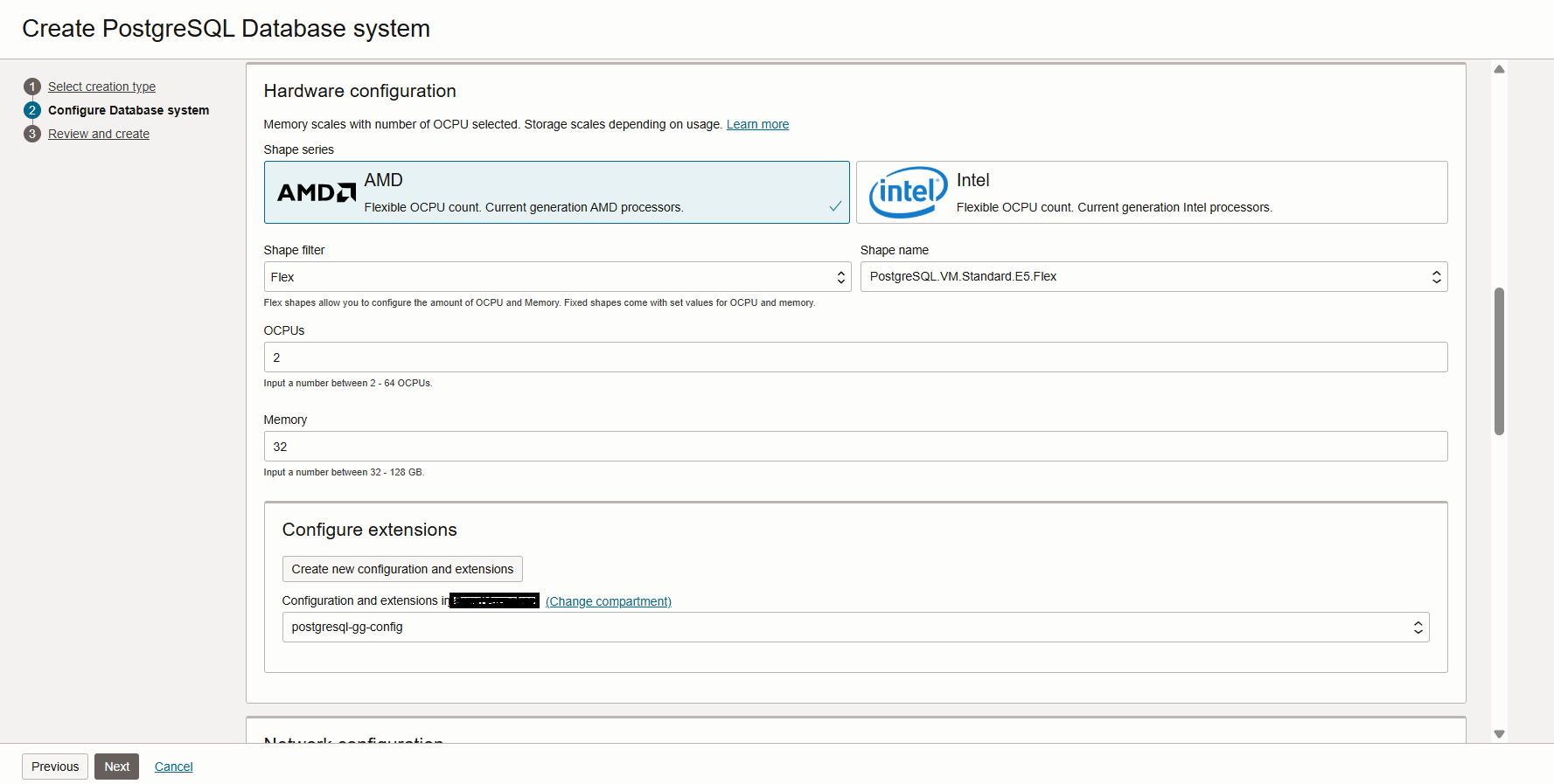Screen dimensions: 1554x784
Task: Click the scroll down arrow icon
Action: click(1499, 734)
